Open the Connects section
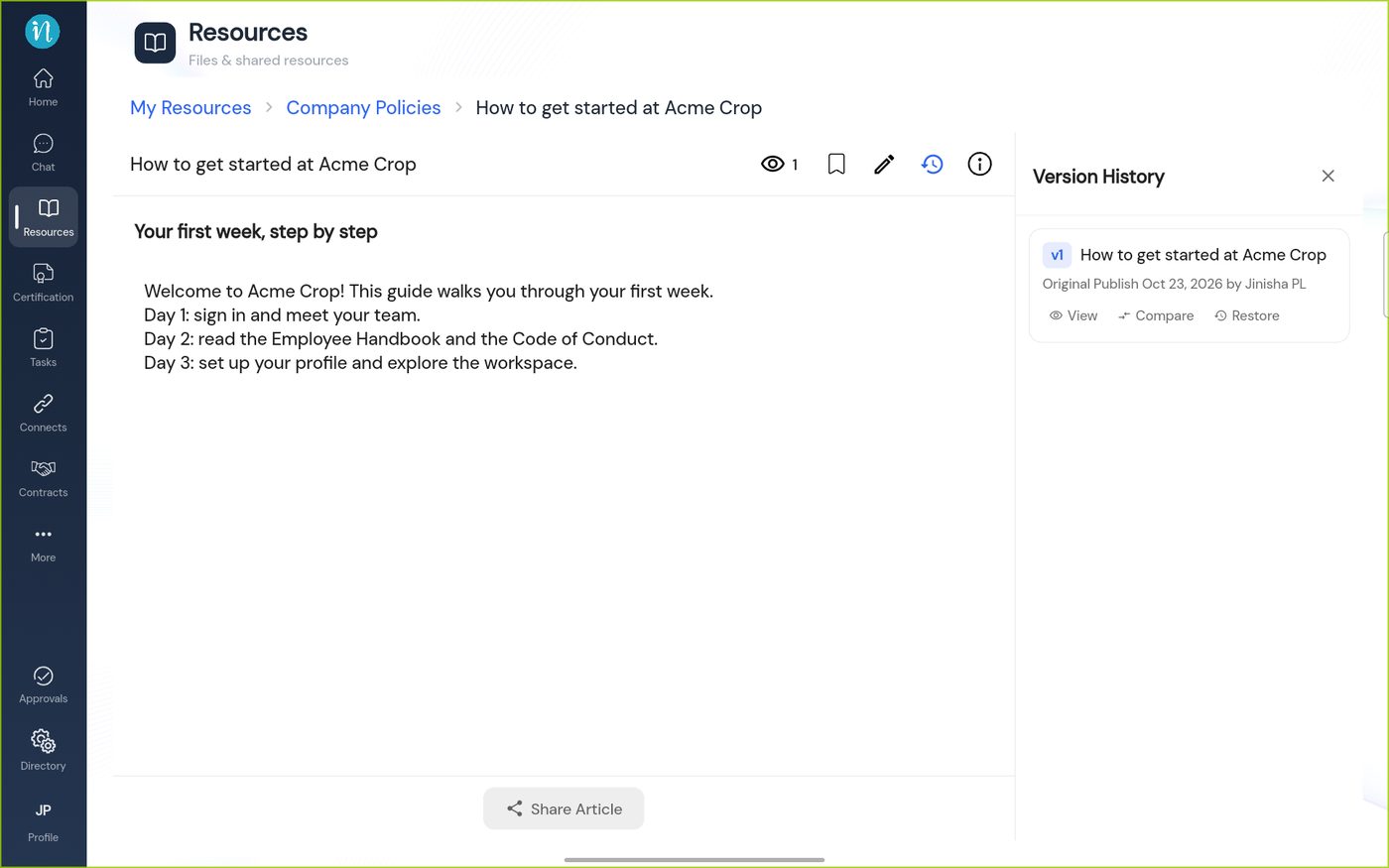The height and width of the screenshot is (868, 1389). tap(43, 413)
